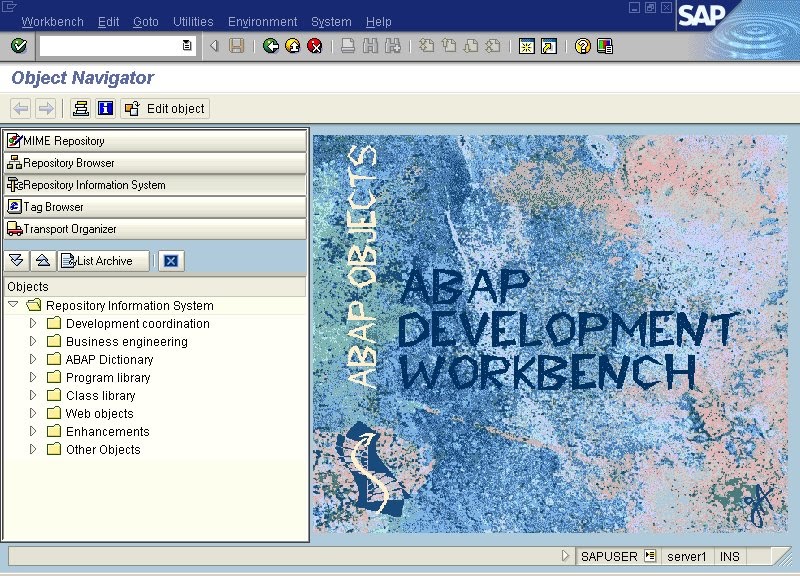Screen dimensions: 800x576
Task: Open the Environment menu
Action: [262, 21]
